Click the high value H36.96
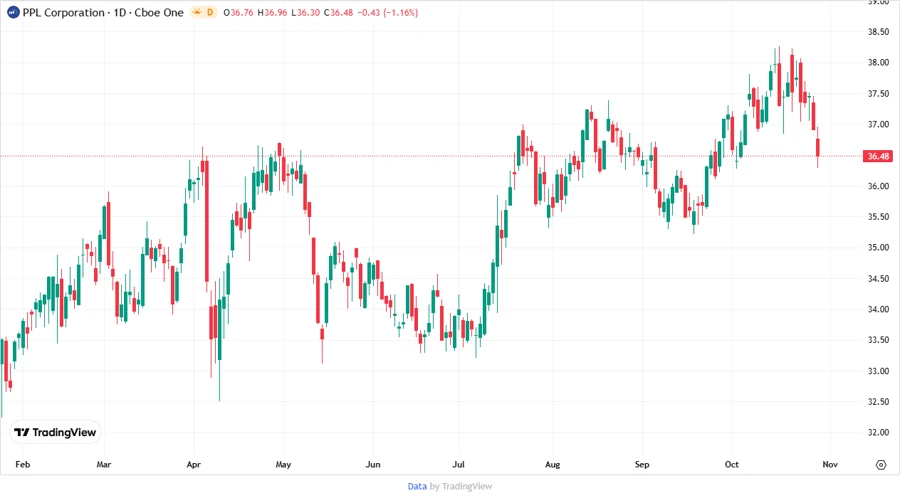 (272, 13)
